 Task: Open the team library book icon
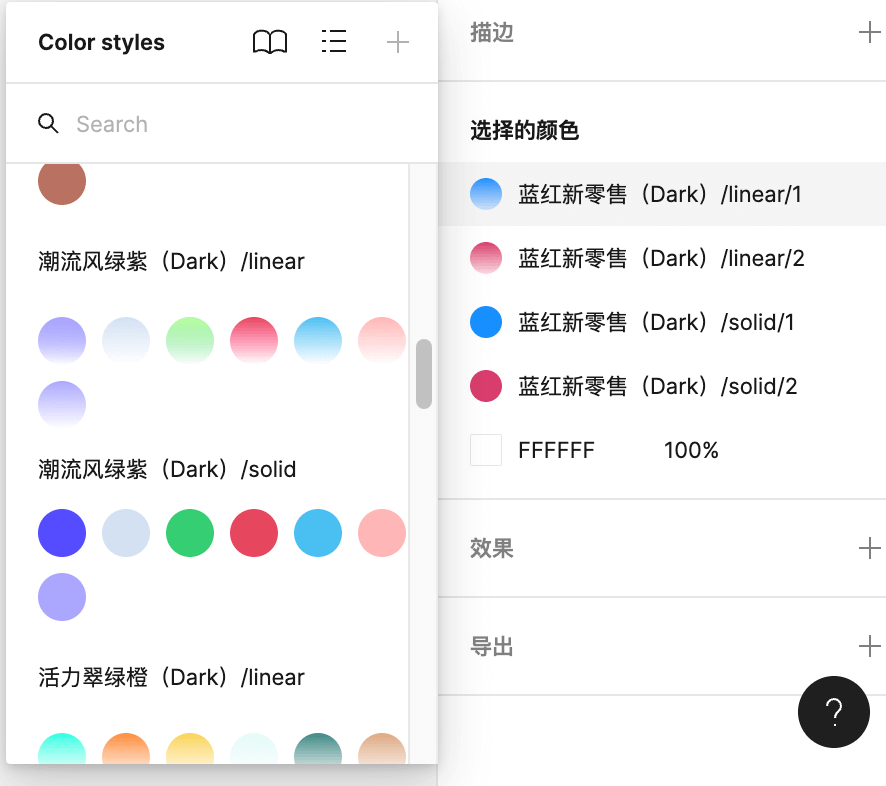[x=270, y=42]
